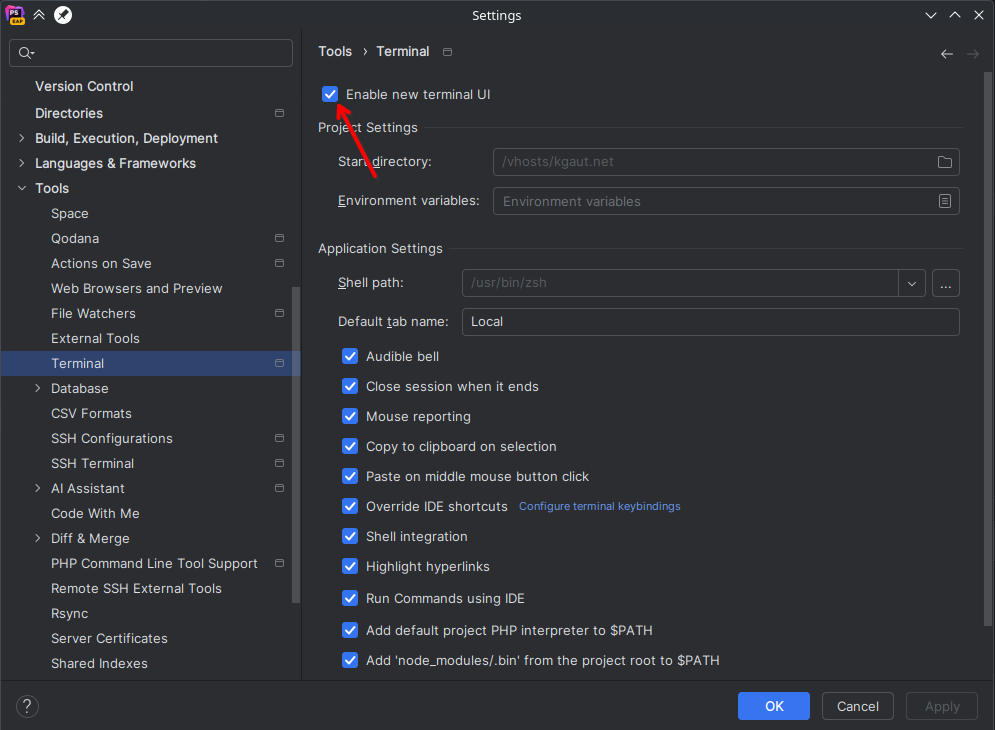
Task: Open the environment variables editor icon
Action: [x=944, y=201]
